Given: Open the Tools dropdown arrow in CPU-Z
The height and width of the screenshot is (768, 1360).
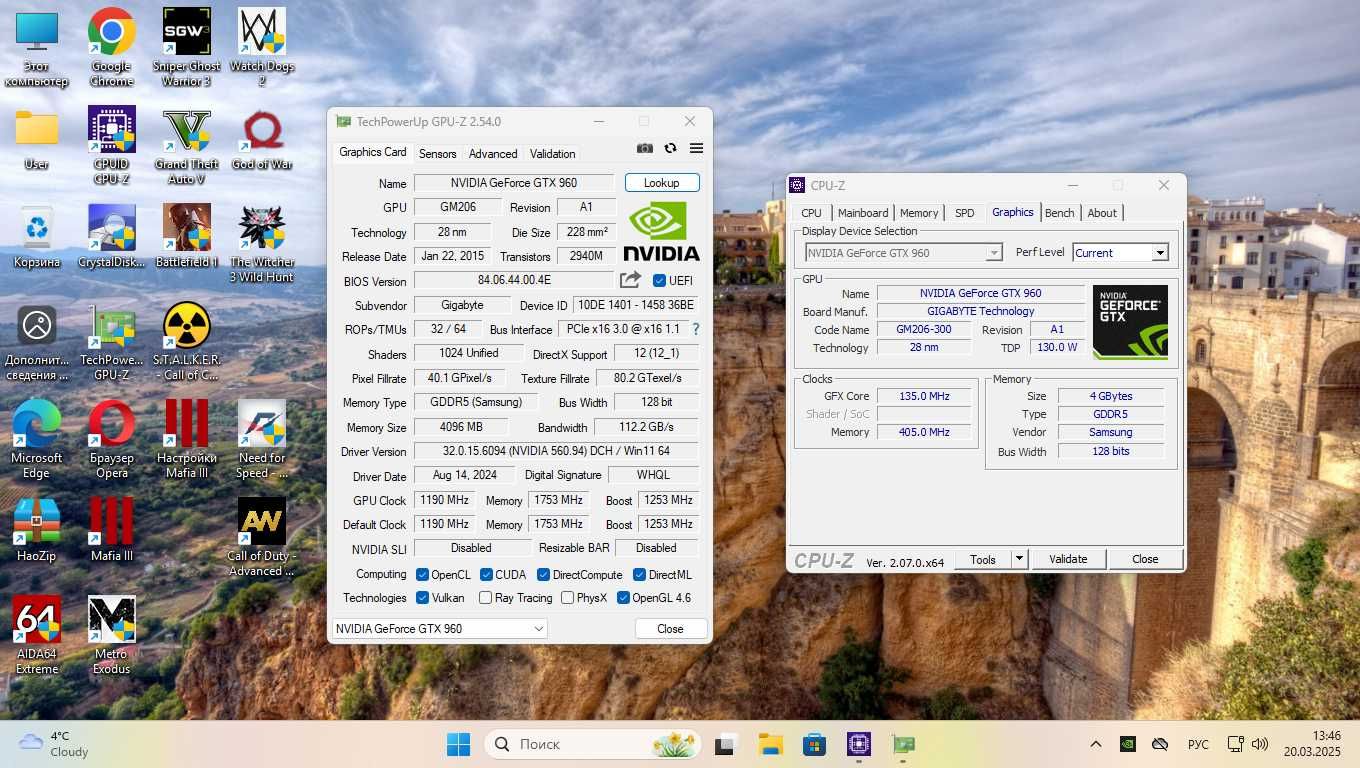Looking at the screenshot, I should (1019, 559).
